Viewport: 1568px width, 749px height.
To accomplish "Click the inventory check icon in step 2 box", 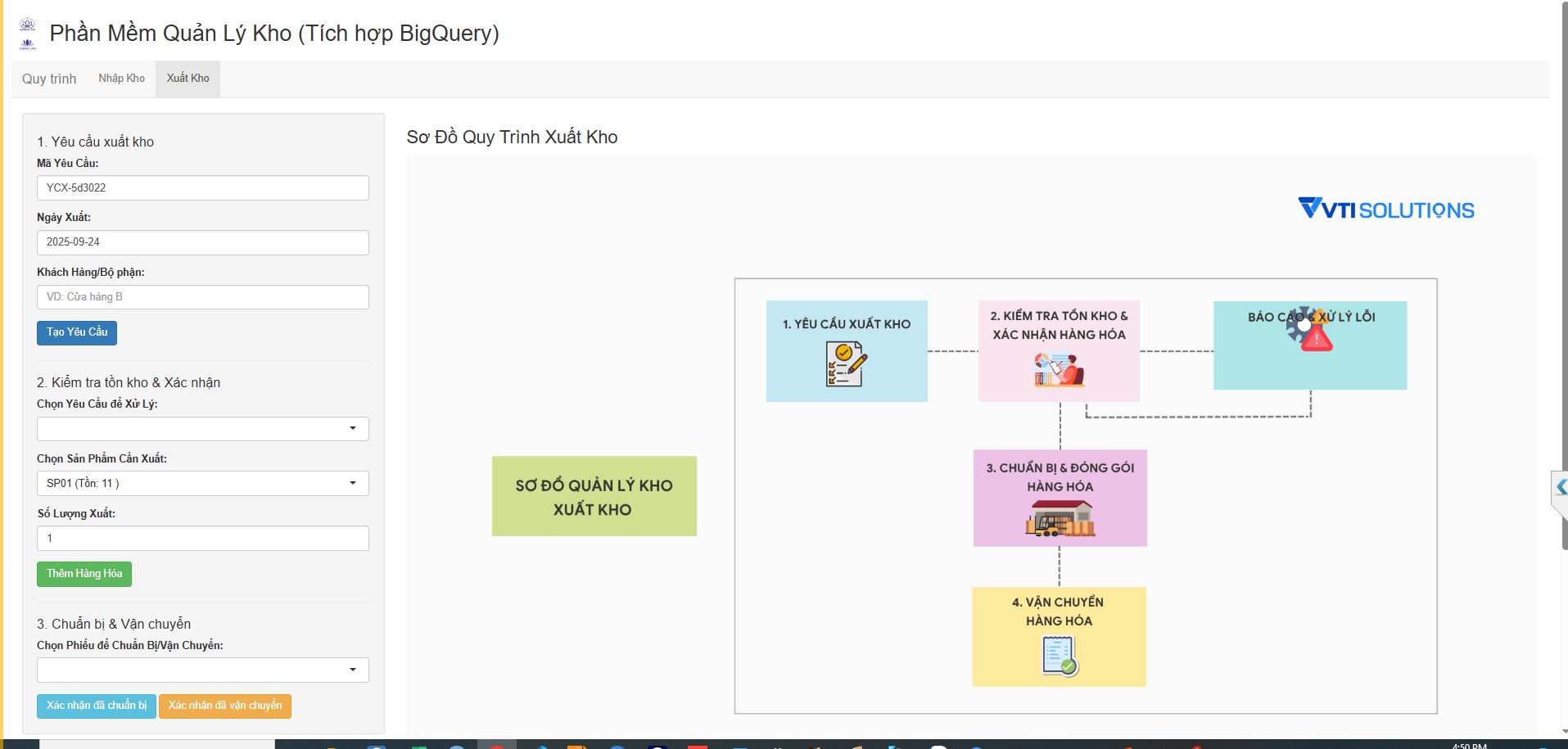I will click(1059, 369).
